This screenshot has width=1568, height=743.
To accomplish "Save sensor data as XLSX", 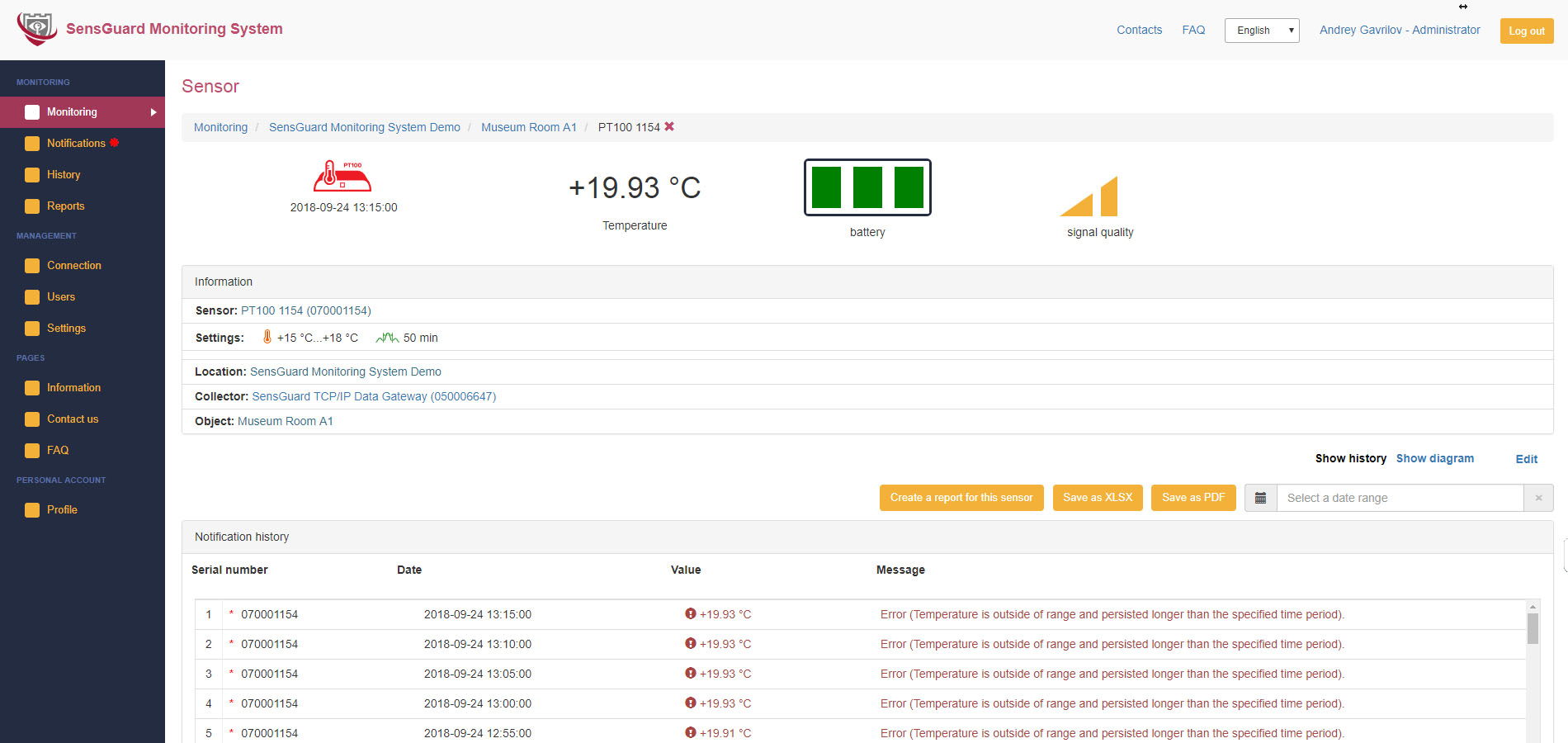I will click(1098, 497).
